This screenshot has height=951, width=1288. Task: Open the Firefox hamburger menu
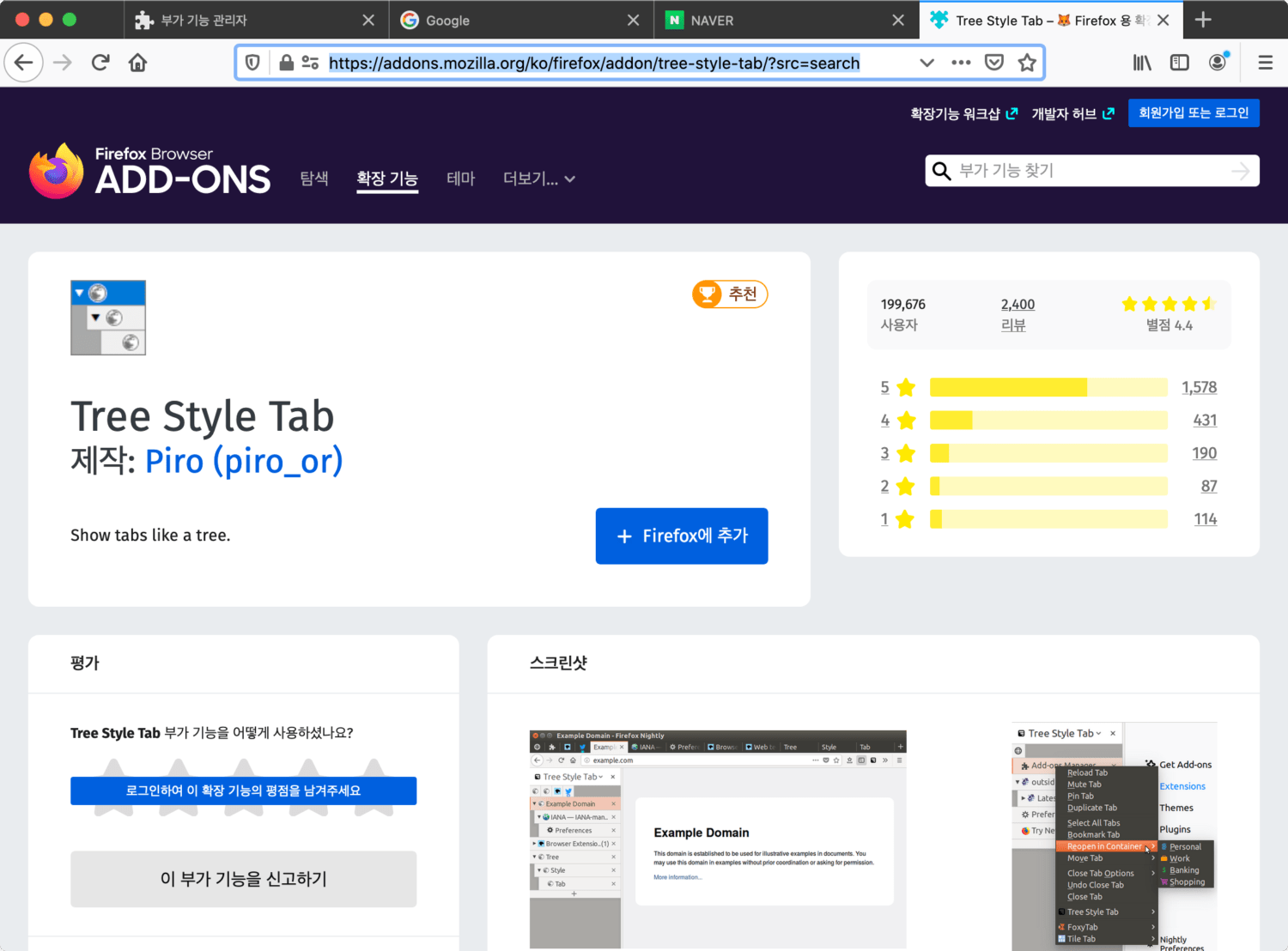[1265, 63]
